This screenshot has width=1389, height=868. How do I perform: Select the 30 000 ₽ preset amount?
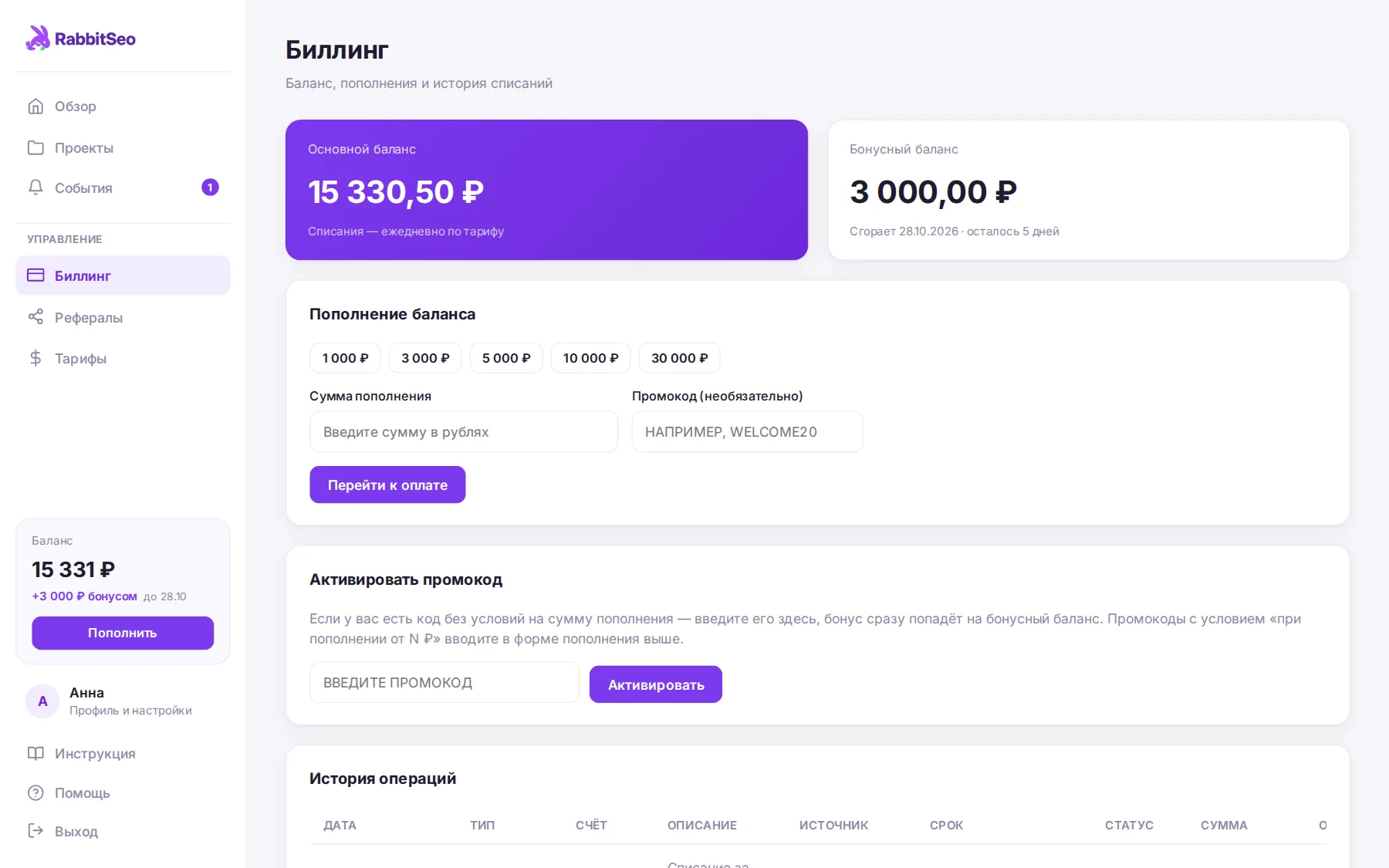679,358
